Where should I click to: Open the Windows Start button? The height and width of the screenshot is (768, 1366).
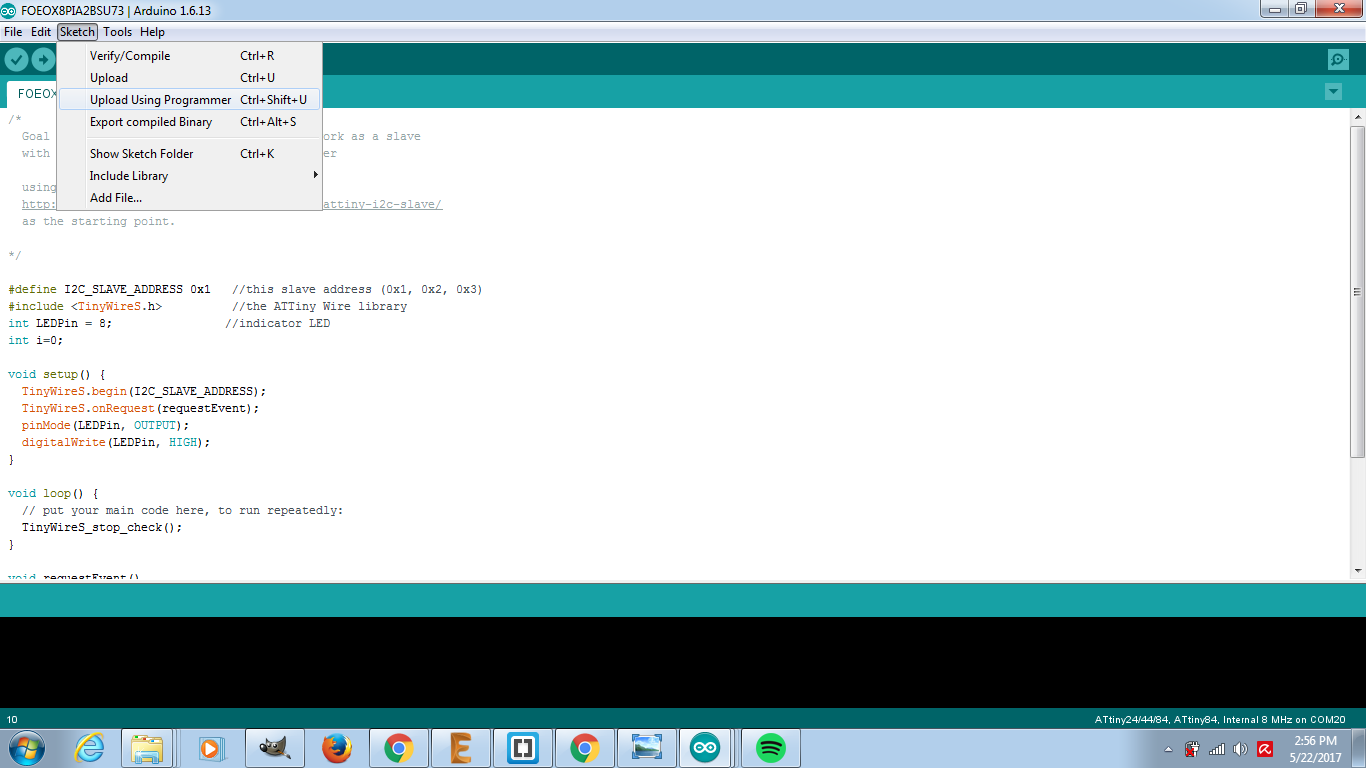[26, 748]
